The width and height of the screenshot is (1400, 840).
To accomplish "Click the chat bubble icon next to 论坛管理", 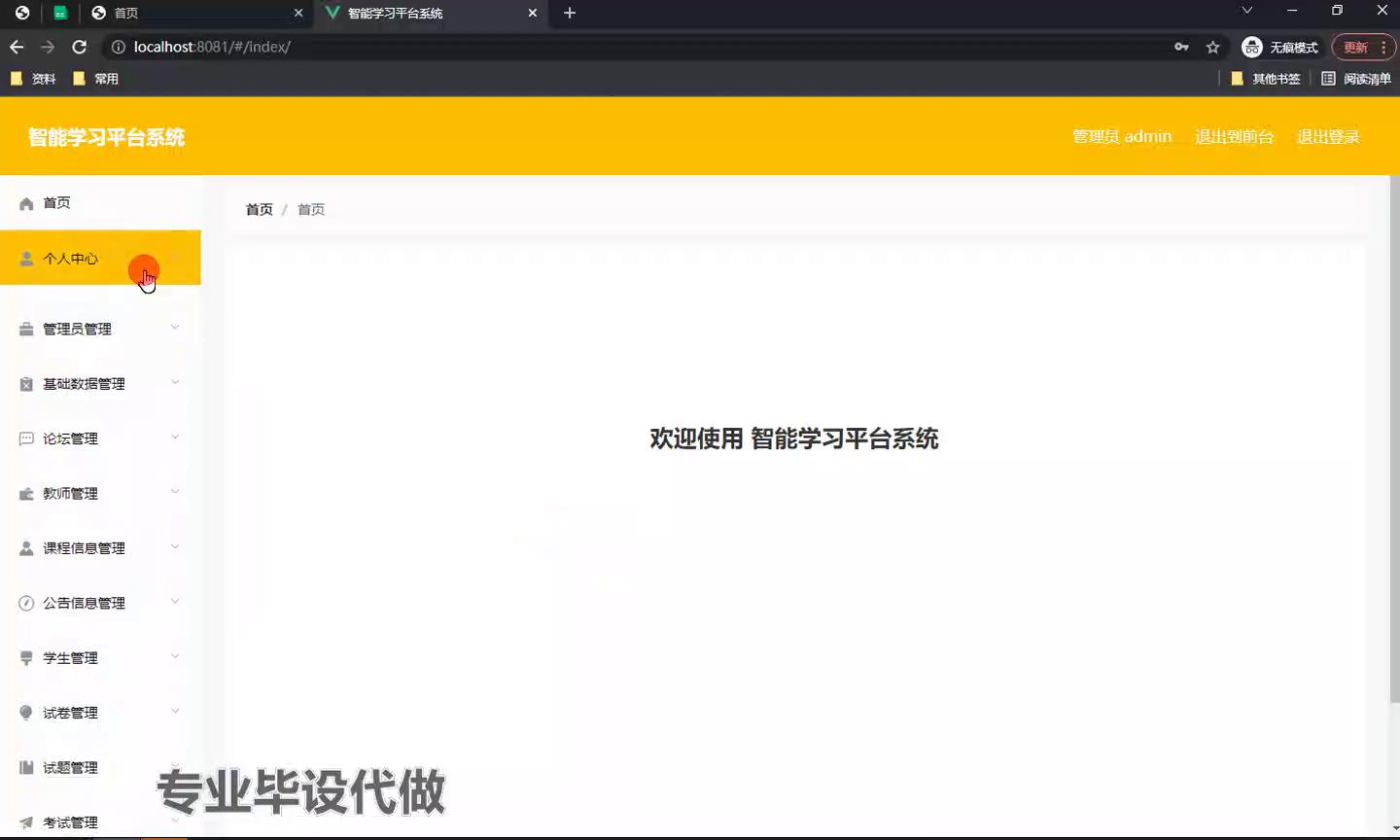I will coord(26,439).
